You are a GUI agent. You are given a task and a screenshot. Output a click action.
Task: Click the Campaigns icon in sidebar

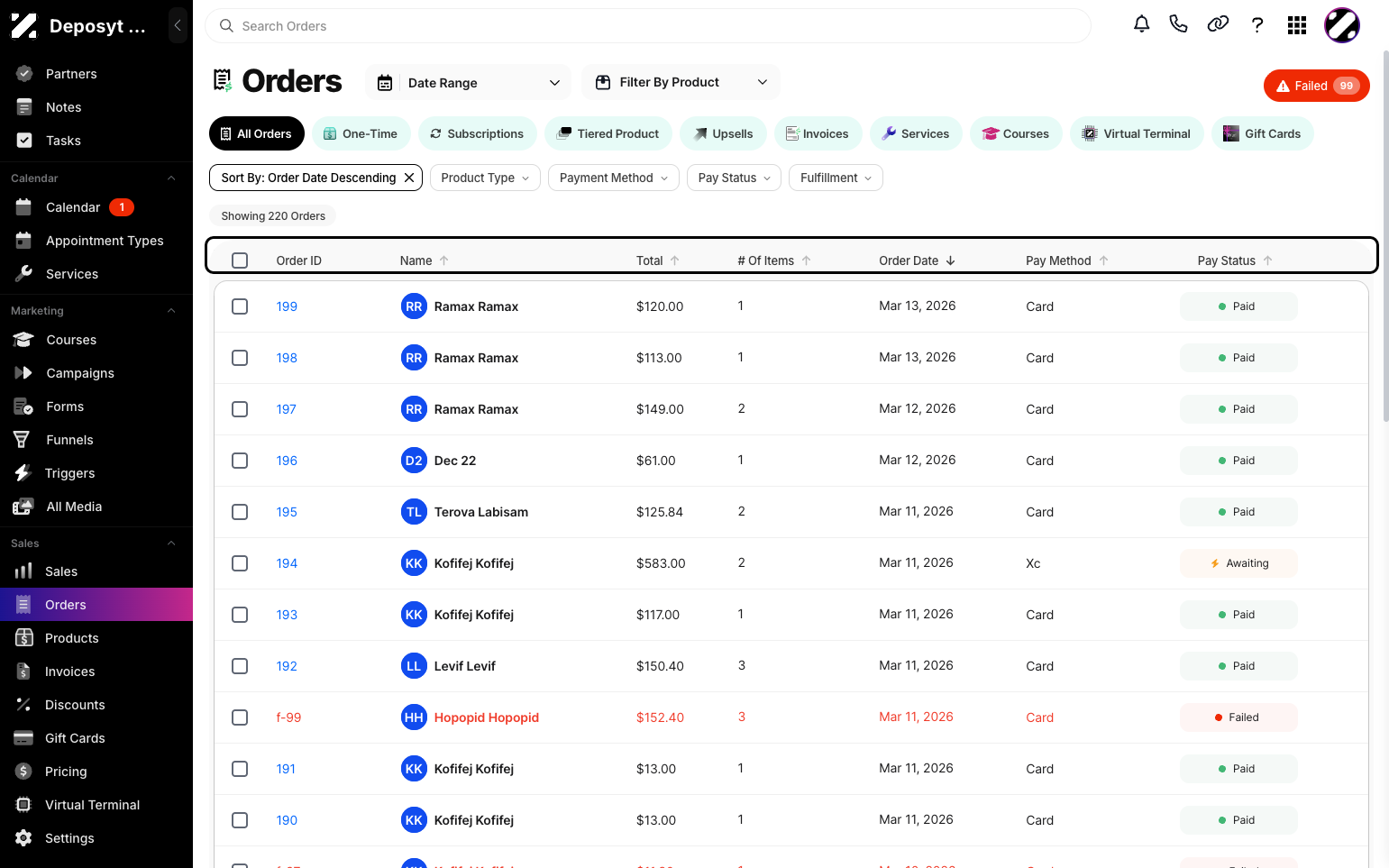click(23, 372)
